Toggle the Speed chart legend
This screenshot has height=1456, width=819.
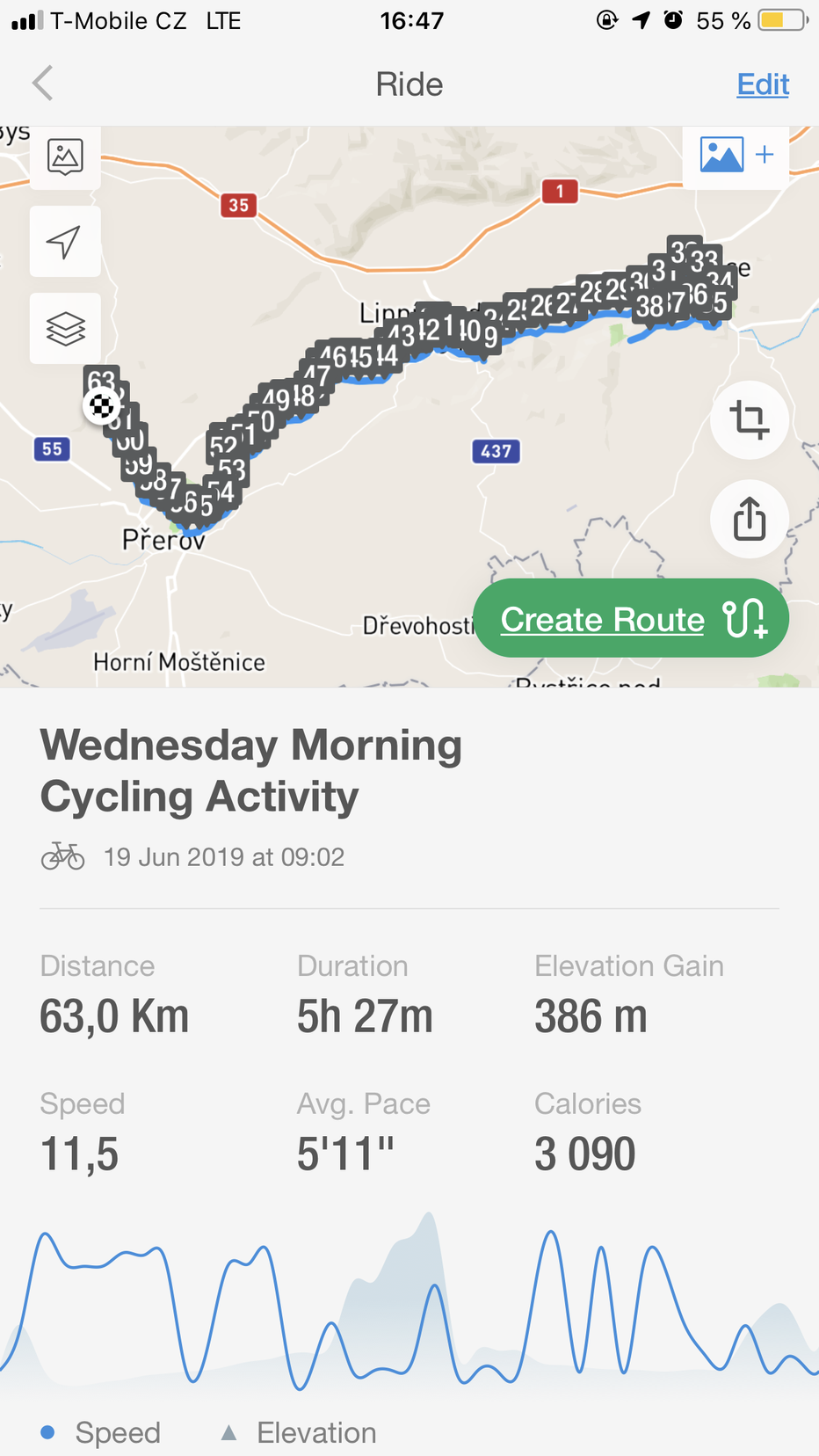pyautogui.click(x=101, y=1432)
